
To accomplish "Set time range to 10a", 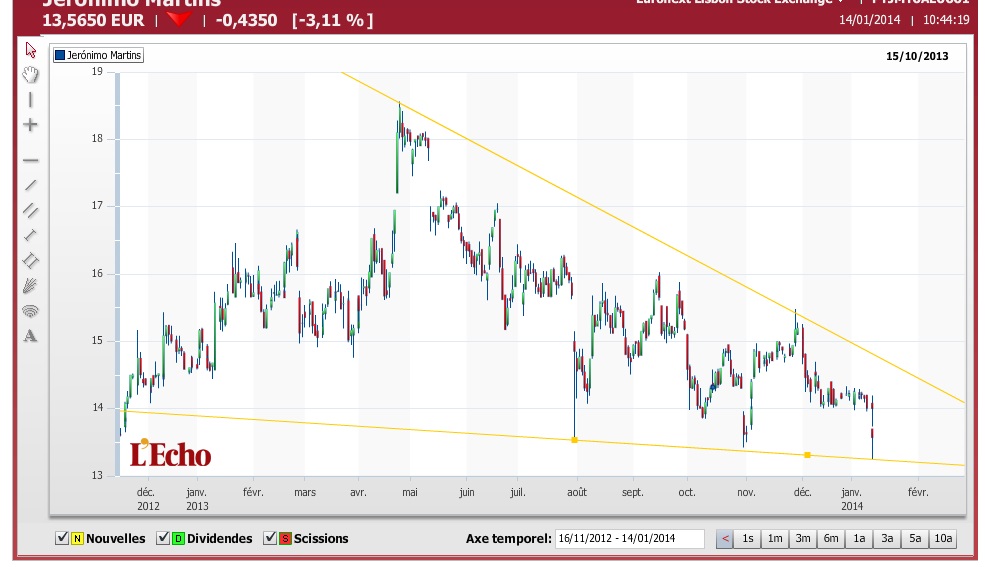I will (x=943, y=539).
